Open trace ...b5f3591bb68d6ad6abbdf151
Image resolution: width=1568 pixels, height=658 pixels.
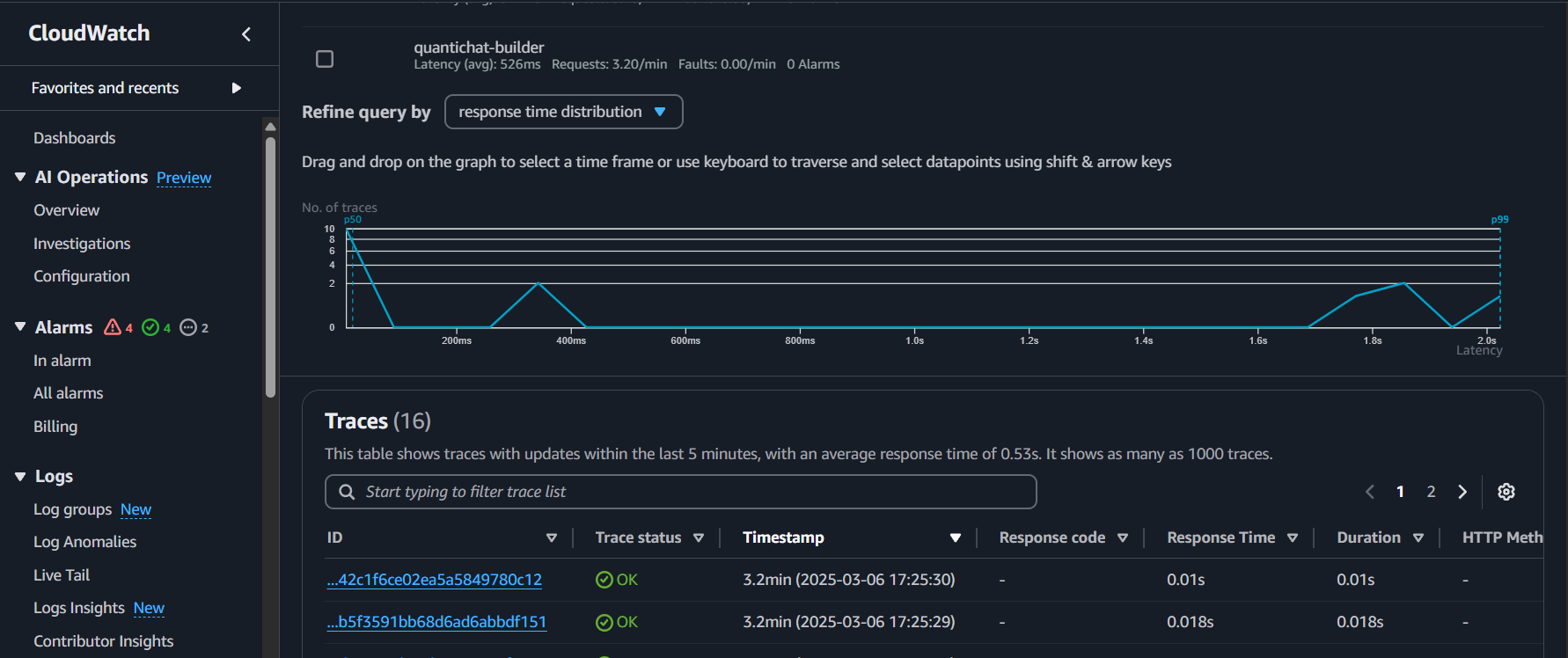click(436, 622)
